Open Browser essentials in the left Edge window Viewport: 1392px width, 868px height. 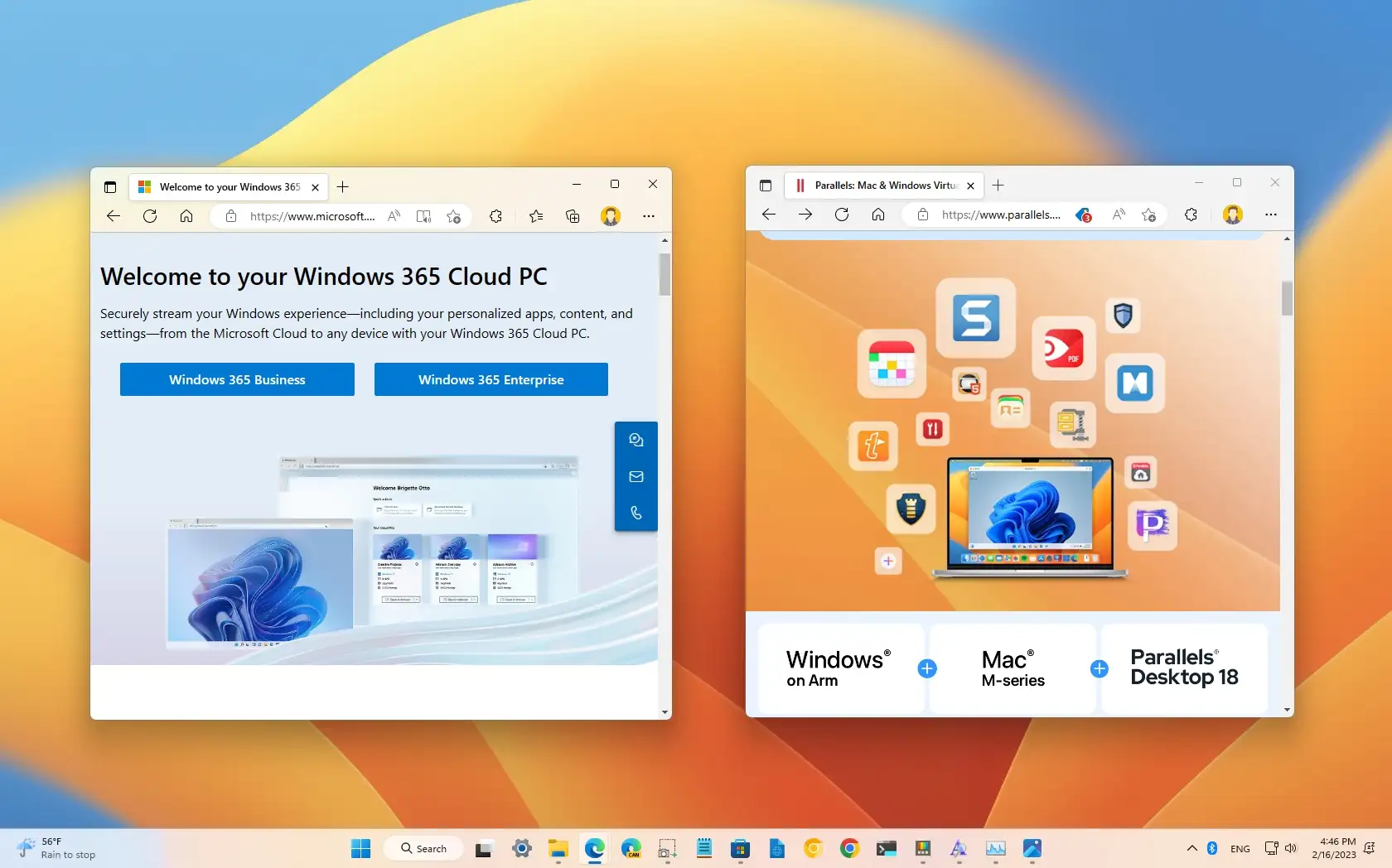[495, 216]
